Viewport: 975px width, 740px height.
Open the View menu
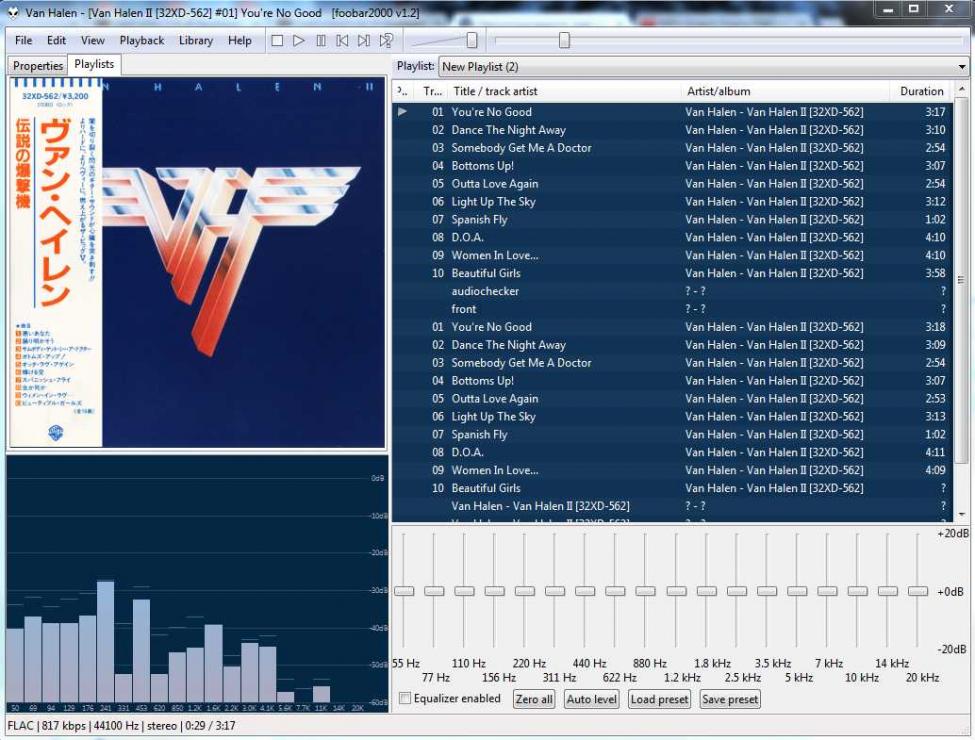click(93, 40)
